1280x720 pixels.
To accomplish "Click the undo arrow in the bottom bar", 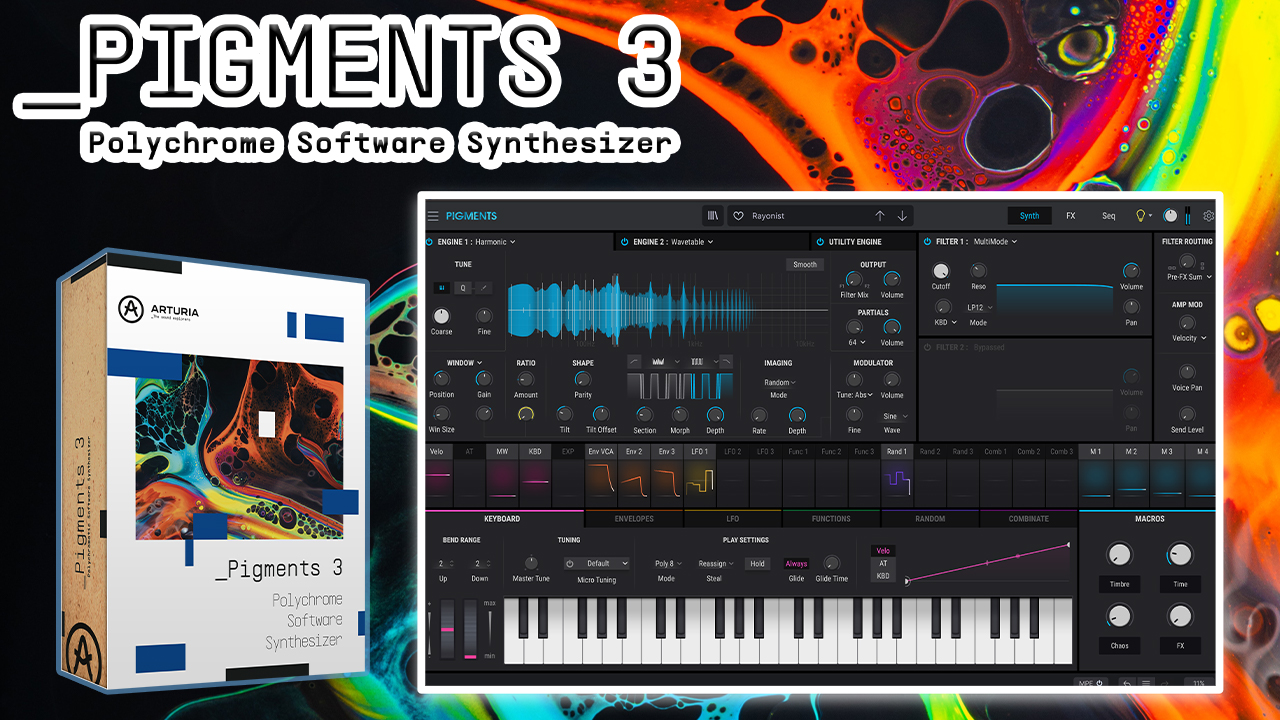I will click(1127, 683).
